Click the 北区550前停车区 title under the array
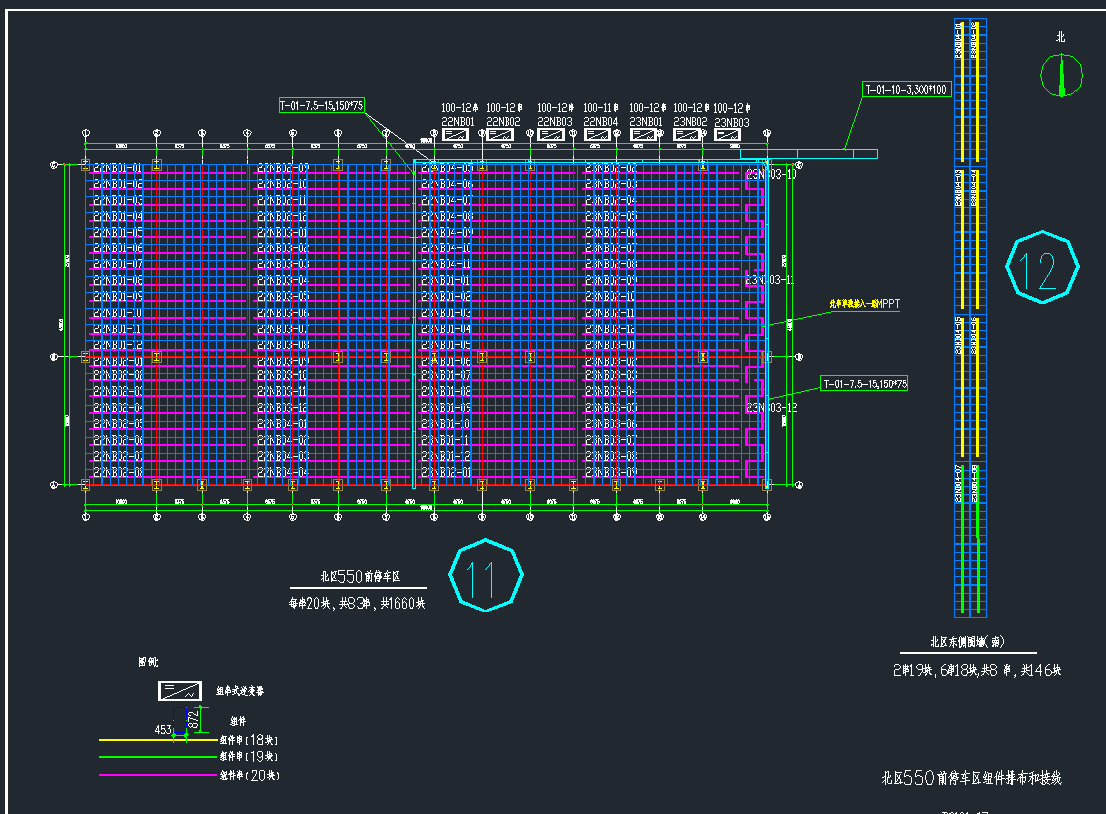 tap(359, 577)
